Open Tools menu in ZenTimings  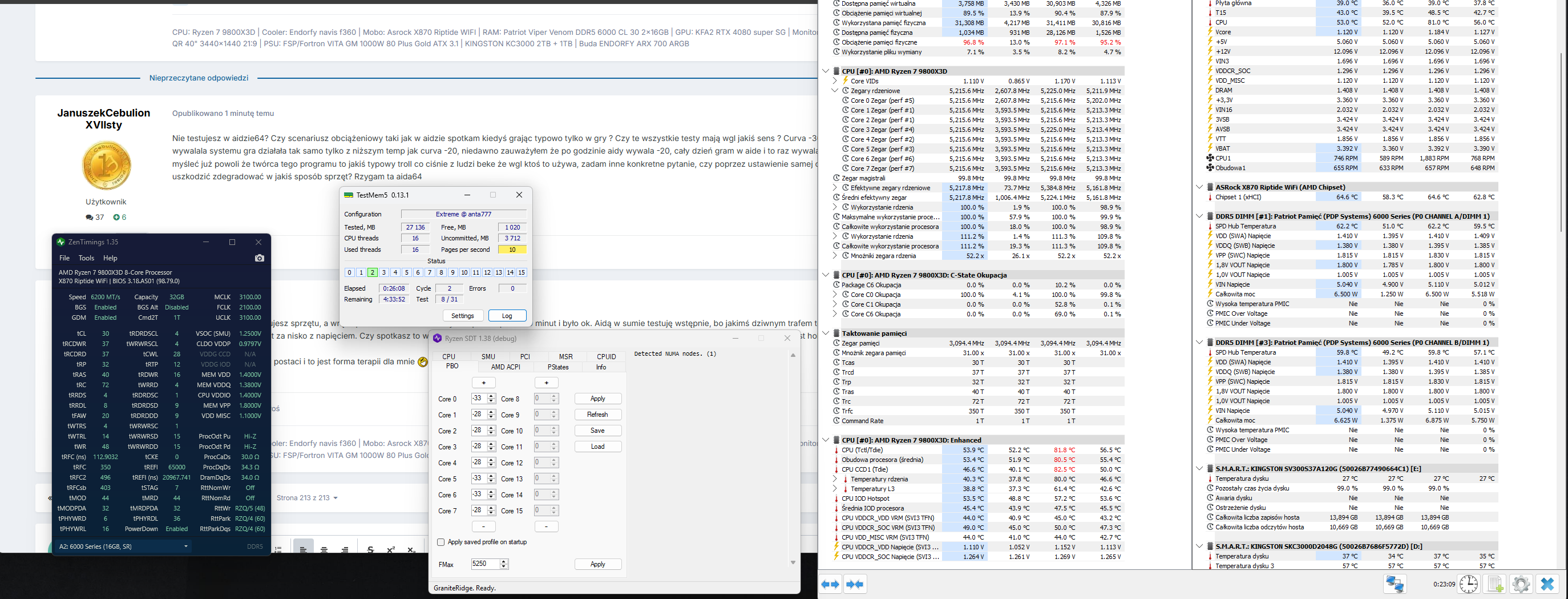(x=86, y=258)
